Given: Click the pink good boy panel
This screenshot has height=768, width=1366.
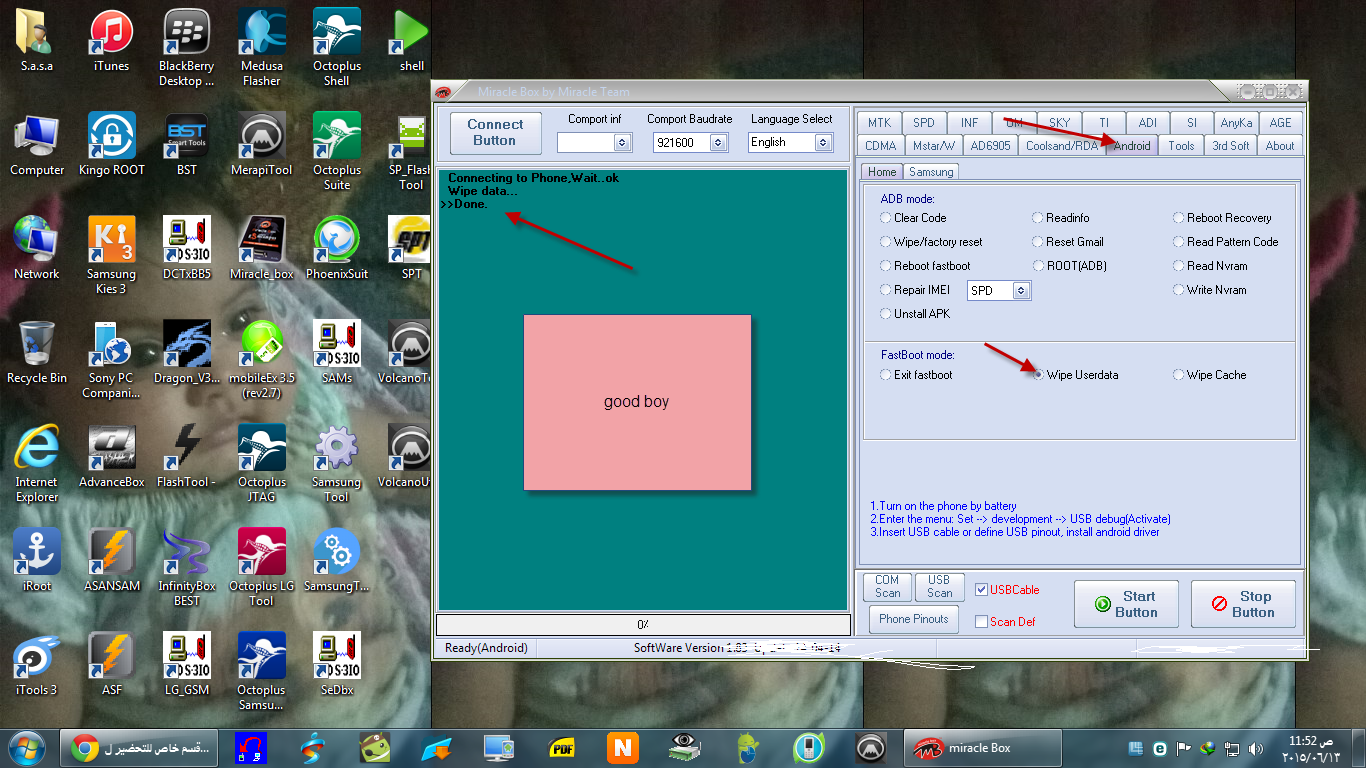Looking at the screenshot, I should [x=637, y=402].
